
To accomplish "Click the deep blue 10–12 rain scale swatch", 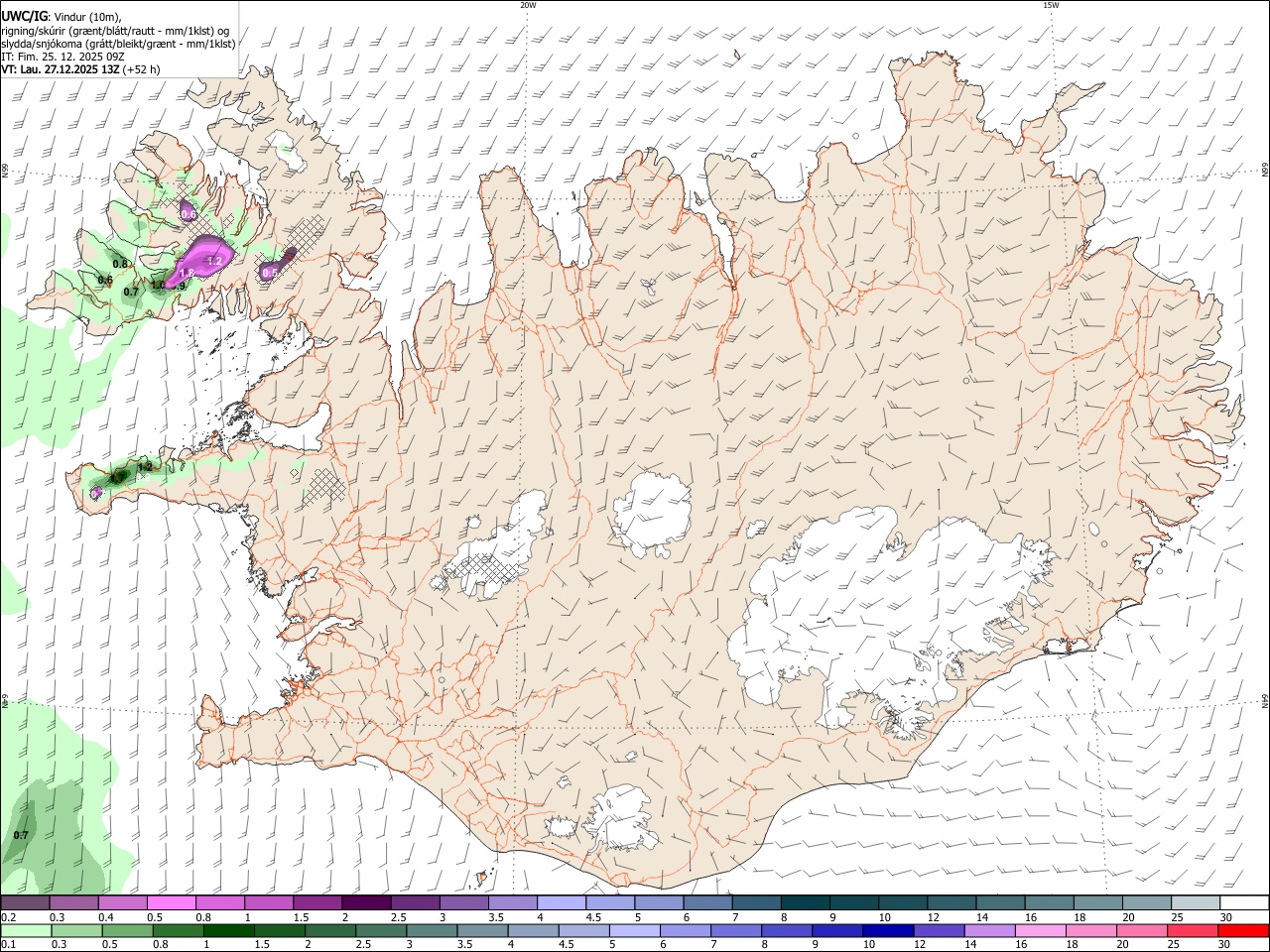I will (x=888, y=930).
